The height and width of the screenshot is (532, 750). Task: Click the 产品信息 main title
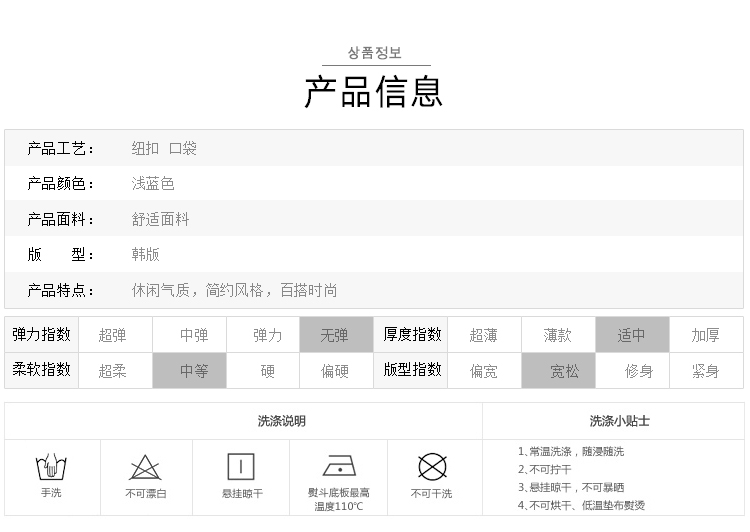(x=374, y=91)
